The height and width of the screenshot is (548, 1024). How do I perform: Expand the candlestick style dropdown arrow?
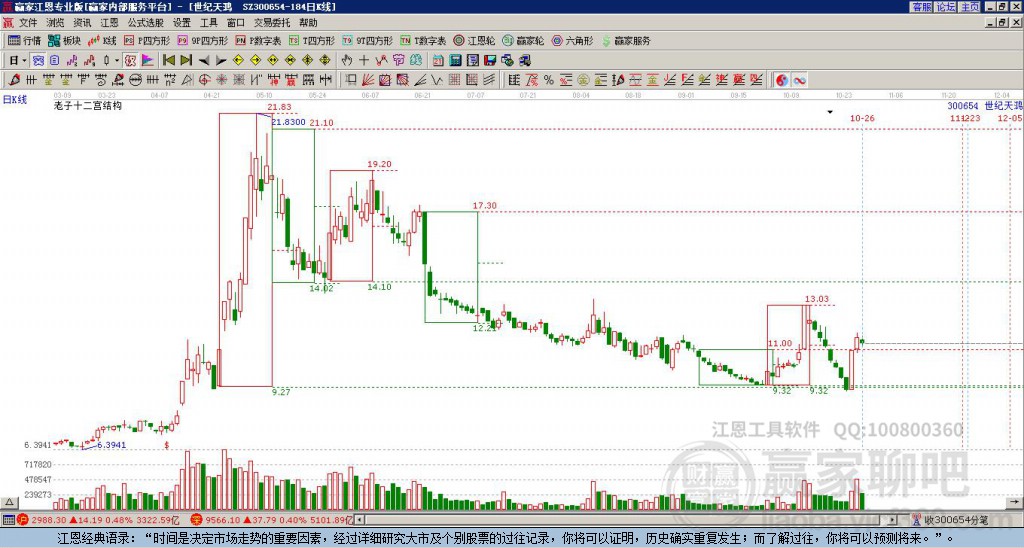pos(117,61)
